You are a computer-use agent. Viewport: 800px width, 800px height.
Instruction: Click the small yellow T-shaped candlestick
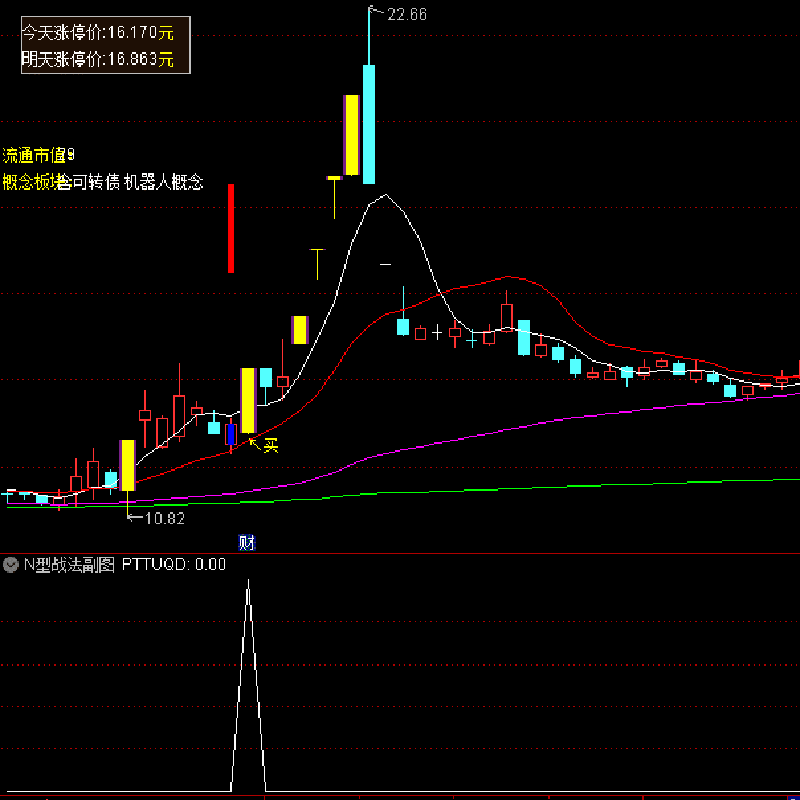tap(334, 180)
